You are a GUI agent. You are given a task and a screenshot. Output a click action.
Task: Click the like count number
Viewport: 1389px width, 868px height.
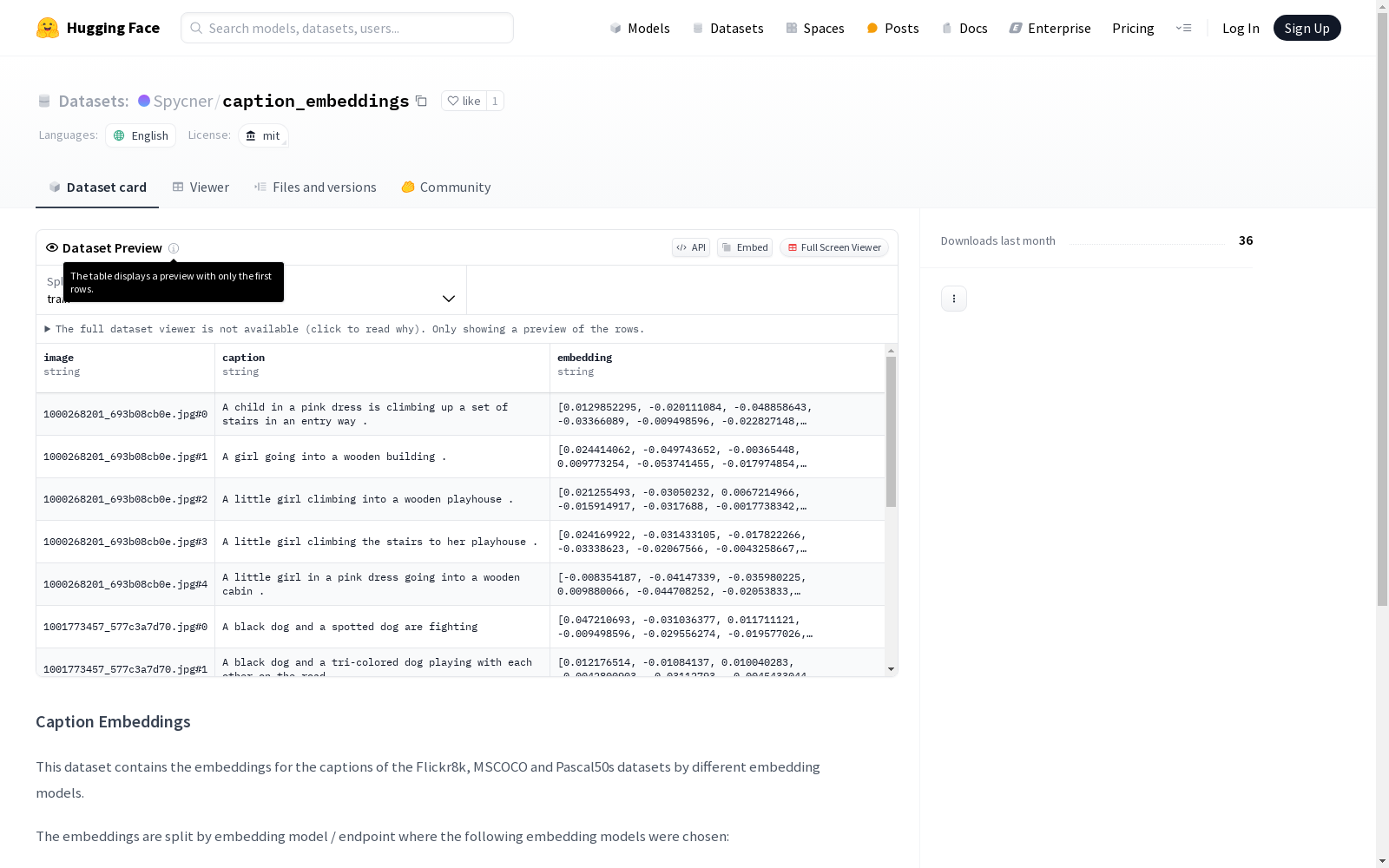[495, 101]
